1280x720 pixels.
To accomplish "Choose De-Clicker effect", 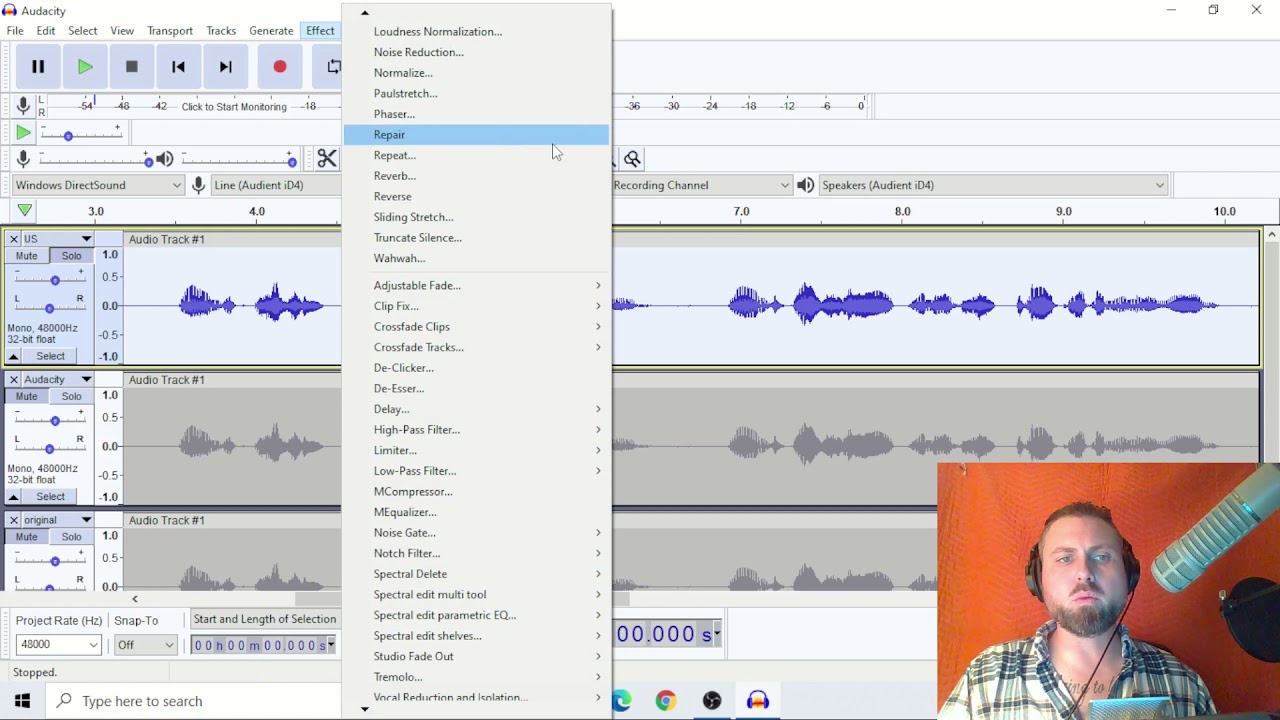I will point(476,368).
